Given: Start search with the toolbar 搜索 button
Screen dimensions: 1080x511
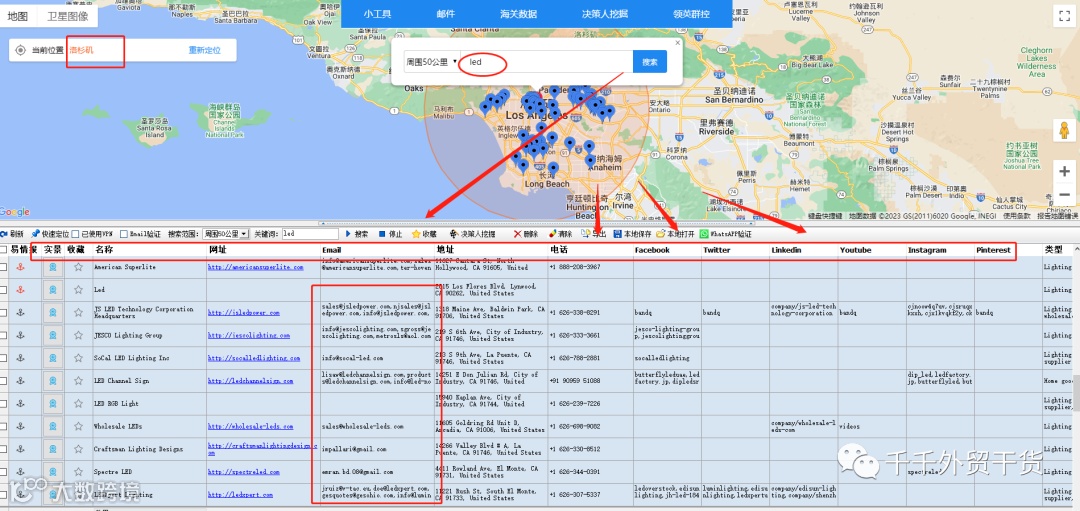Looking at the screenshot, I should 357,234.
